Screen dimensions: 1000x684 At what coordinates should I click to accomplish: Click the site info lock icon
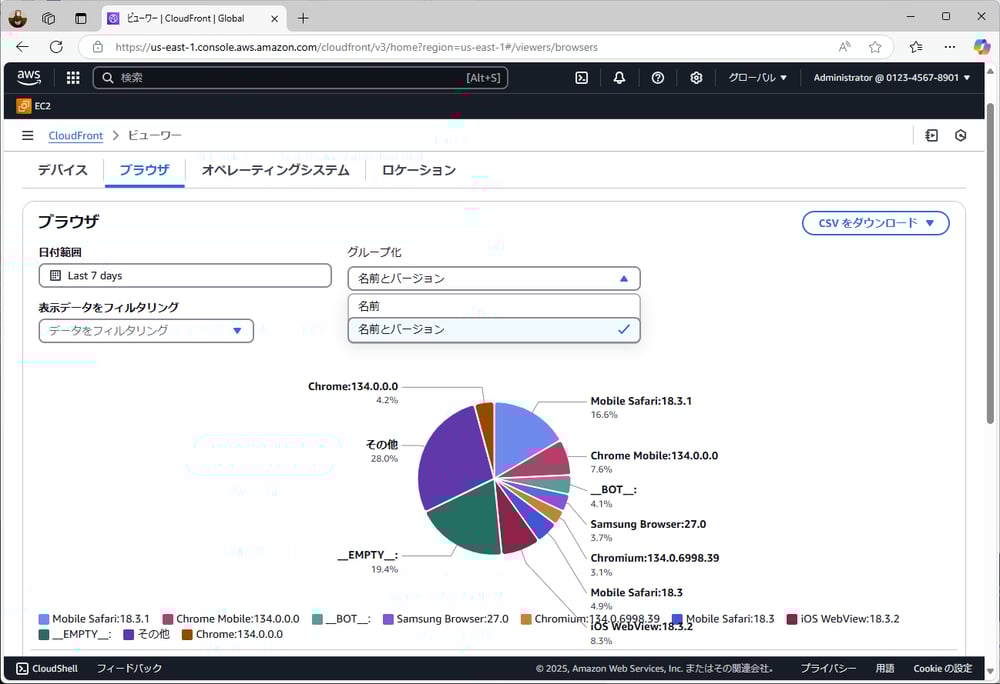pos(98,47)
